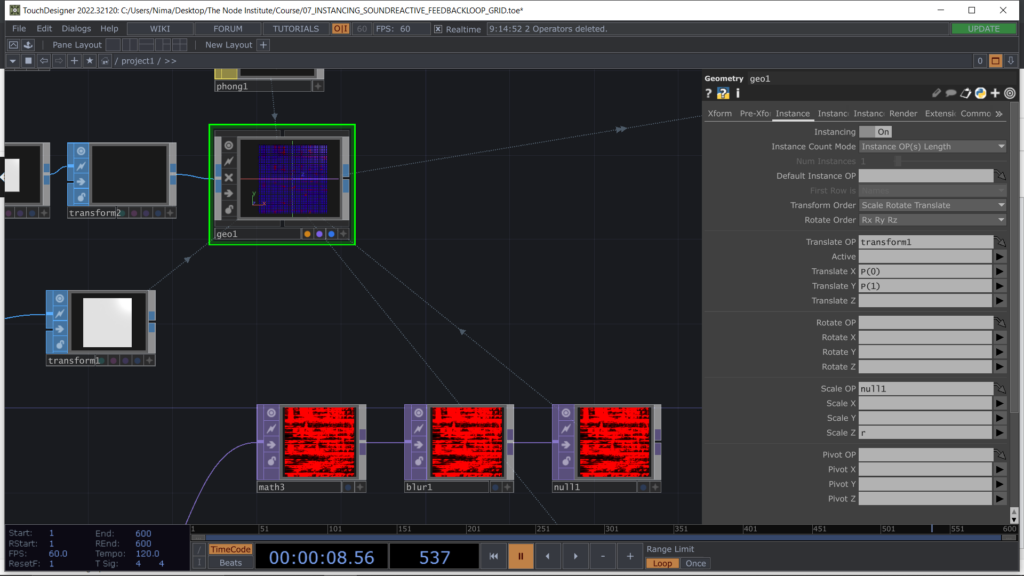Open Instance Count Mode dropdown
This screenshot has width=1024, height=576.
pyautogui.click(x=933, y=146)
